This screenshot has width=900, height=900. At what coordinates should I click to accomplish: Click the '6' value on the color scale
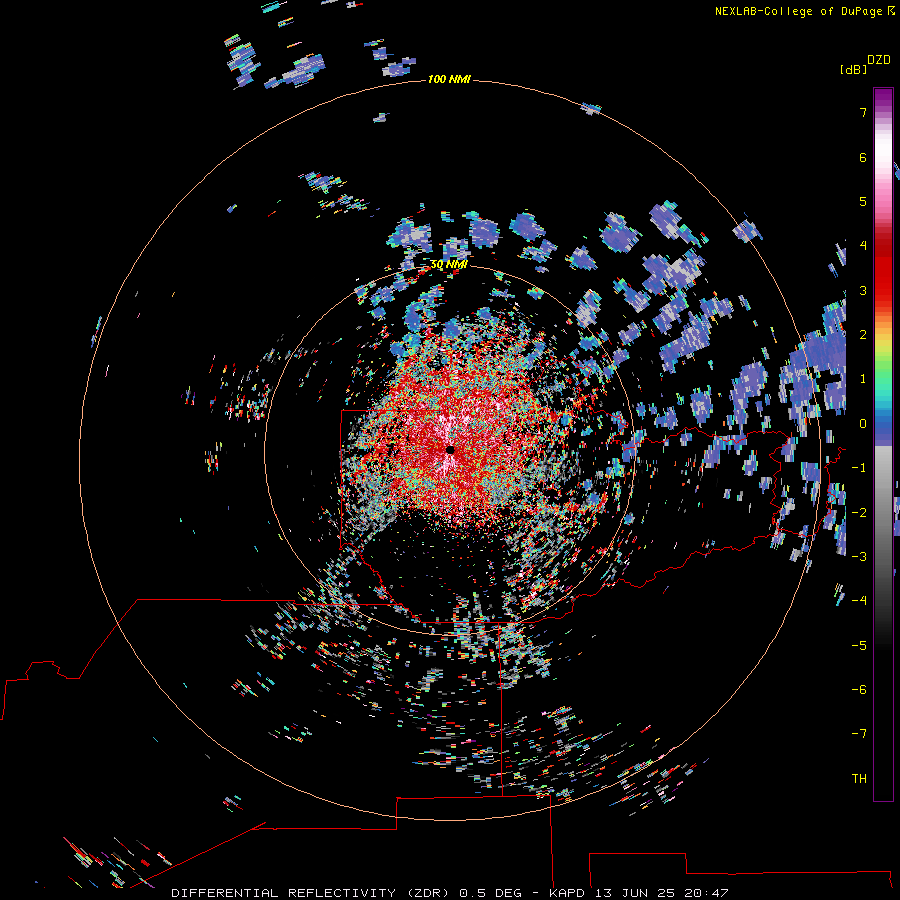[863, 157]
